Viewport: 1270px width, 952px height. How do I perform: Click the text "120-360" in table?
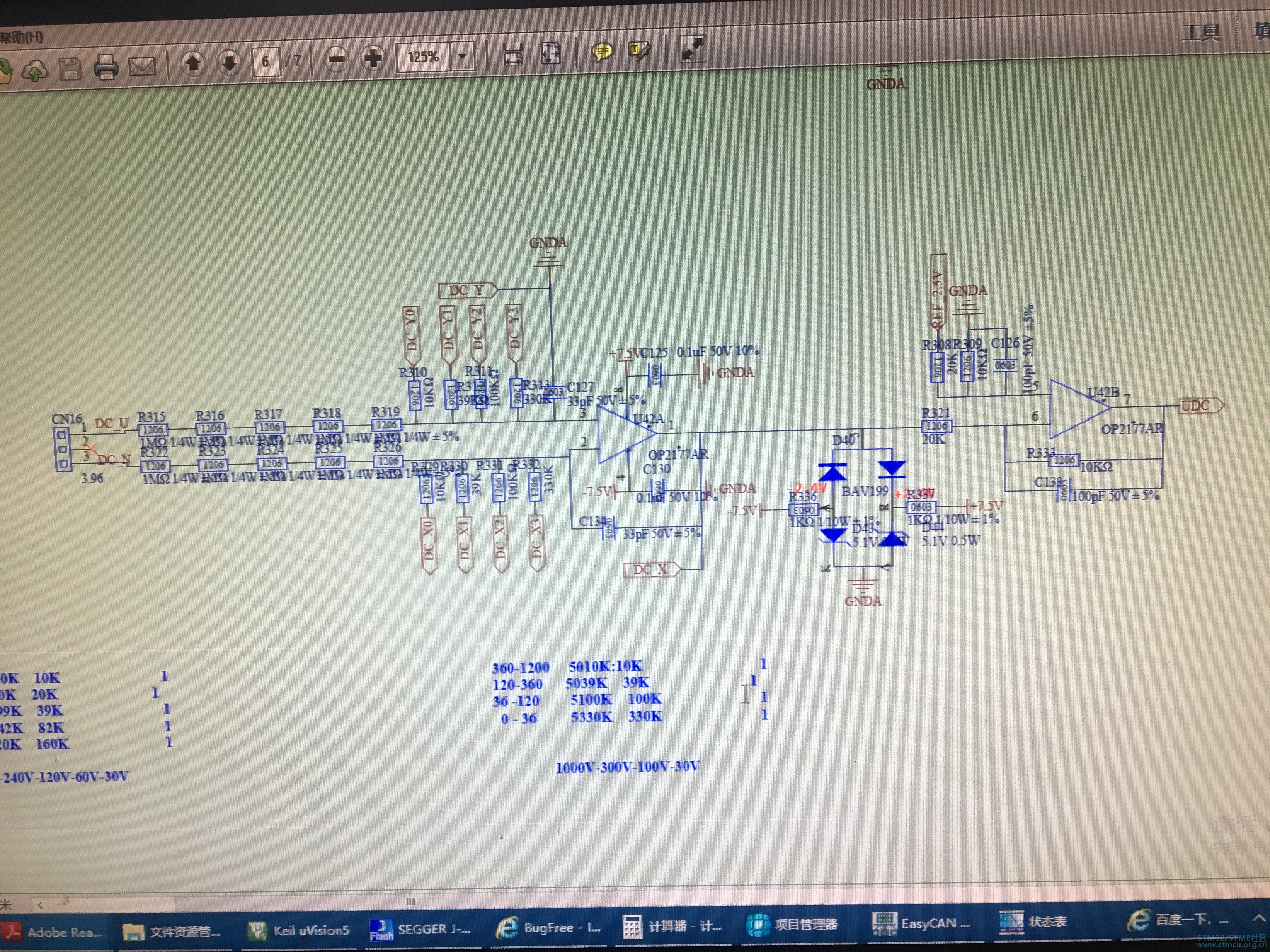tap(517, 685)
